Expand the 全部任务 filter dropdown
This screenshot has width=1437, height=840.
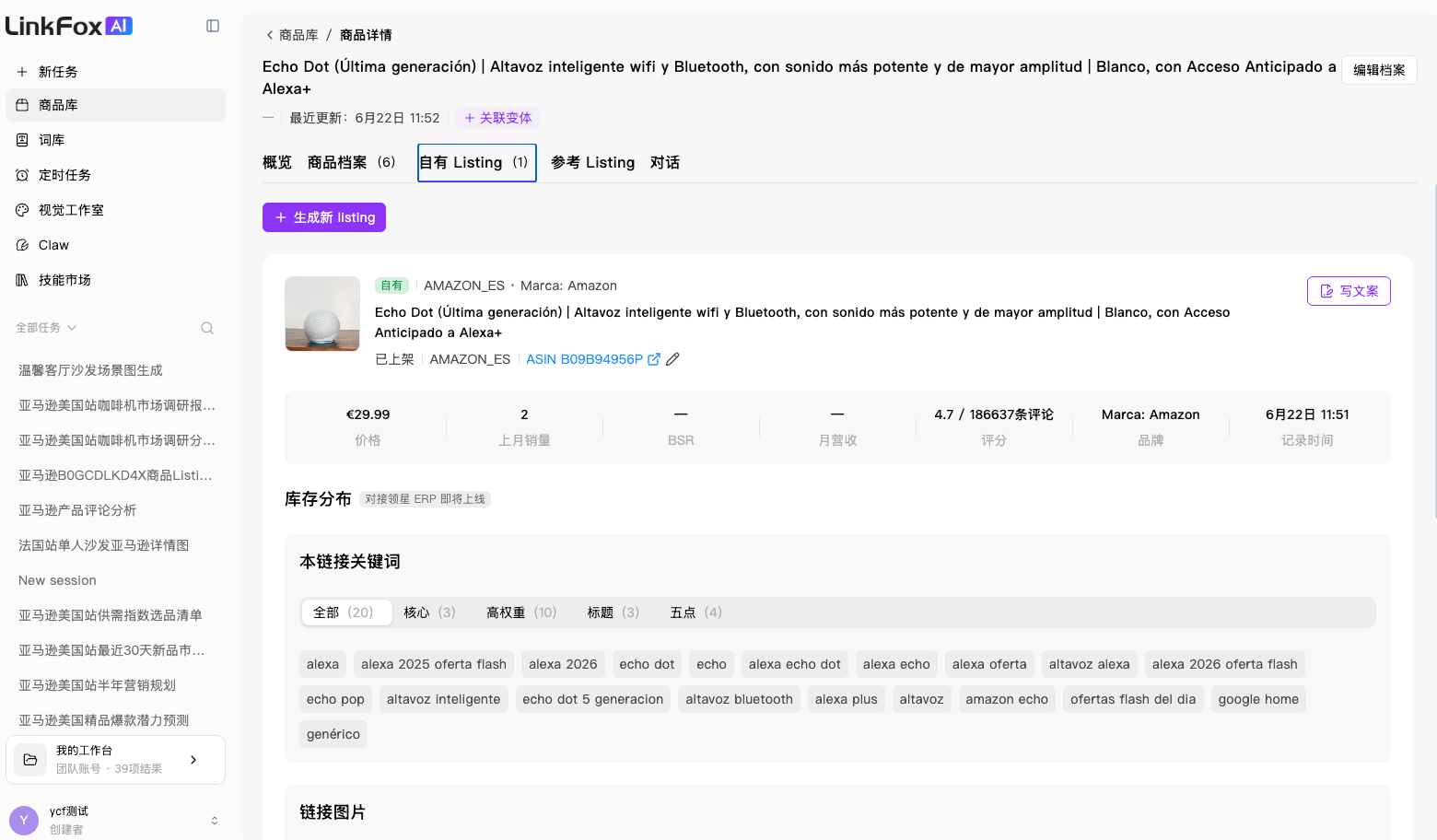tap(46, 328)
